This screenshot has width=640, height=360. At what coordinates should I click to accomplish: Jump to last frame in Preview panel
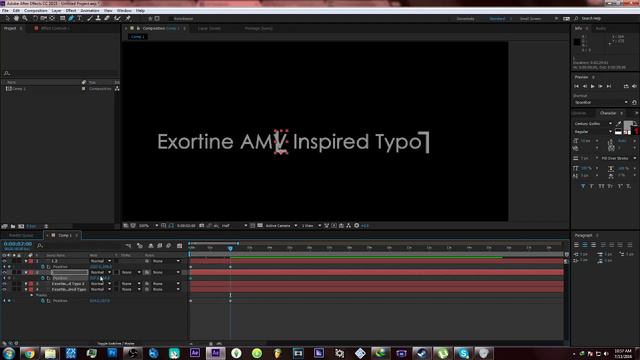point(609,86)
